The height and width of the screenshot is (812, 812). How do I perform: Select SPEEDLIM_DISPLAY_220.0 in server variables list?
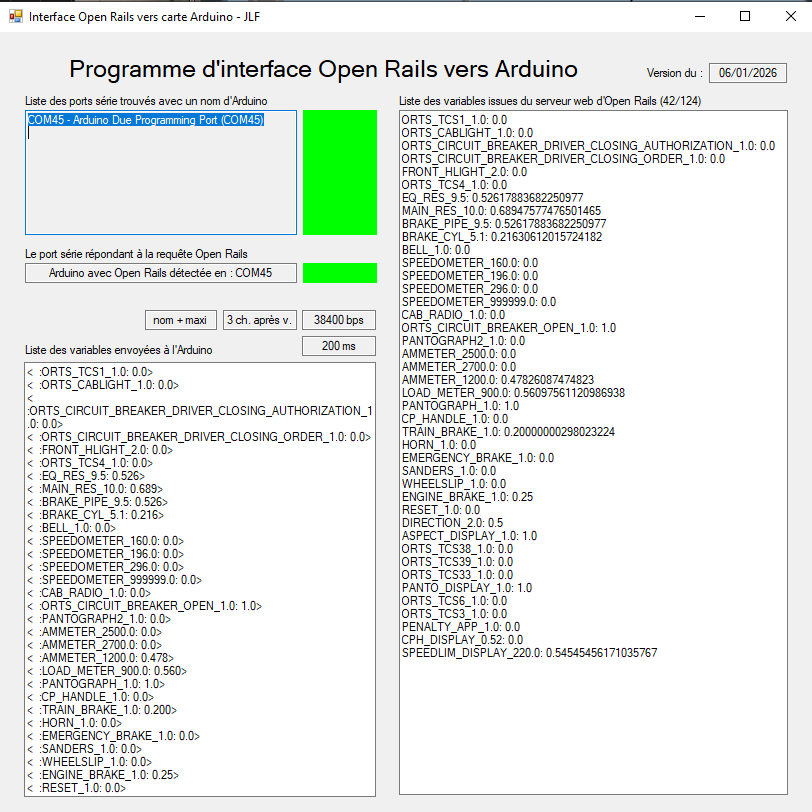click(529, 653)
